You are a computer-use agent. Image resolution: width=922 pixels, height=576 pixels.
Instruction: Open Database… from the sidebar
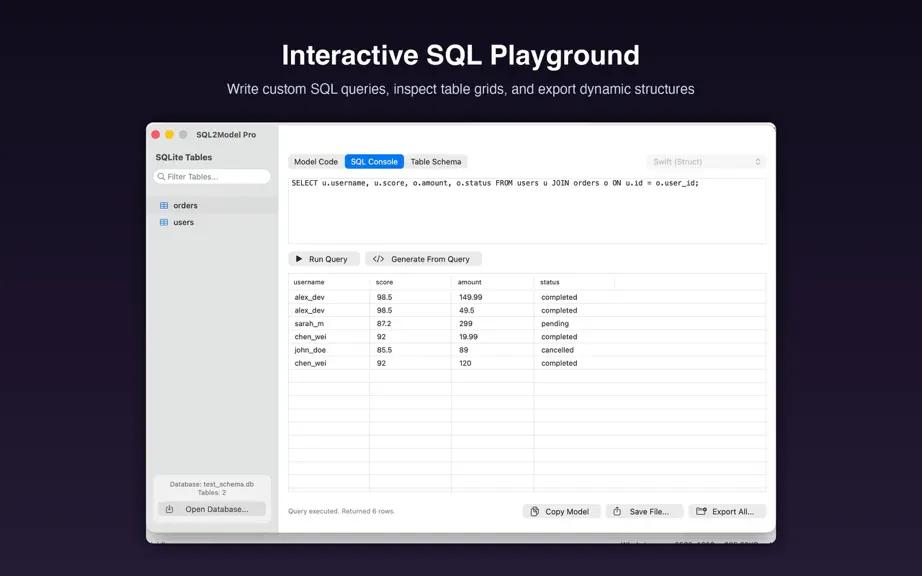point(212,509)
